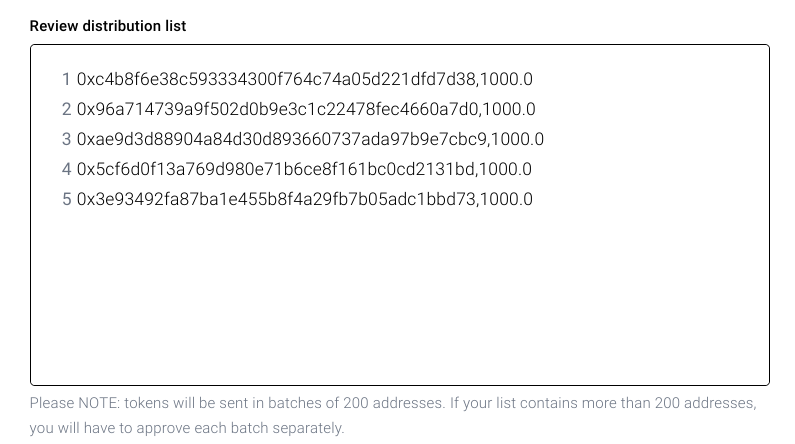This screenshot has height=444, width=795.
Task: Click the 1000.0 amount on line 4
Action: (x=507, y=169)
